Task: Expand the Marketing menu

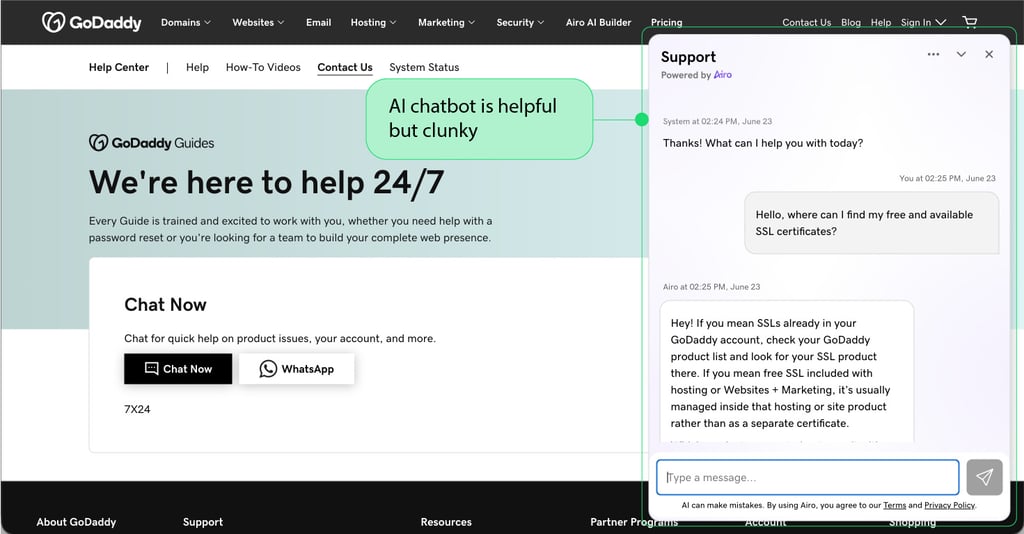Action: pos(446,22)
